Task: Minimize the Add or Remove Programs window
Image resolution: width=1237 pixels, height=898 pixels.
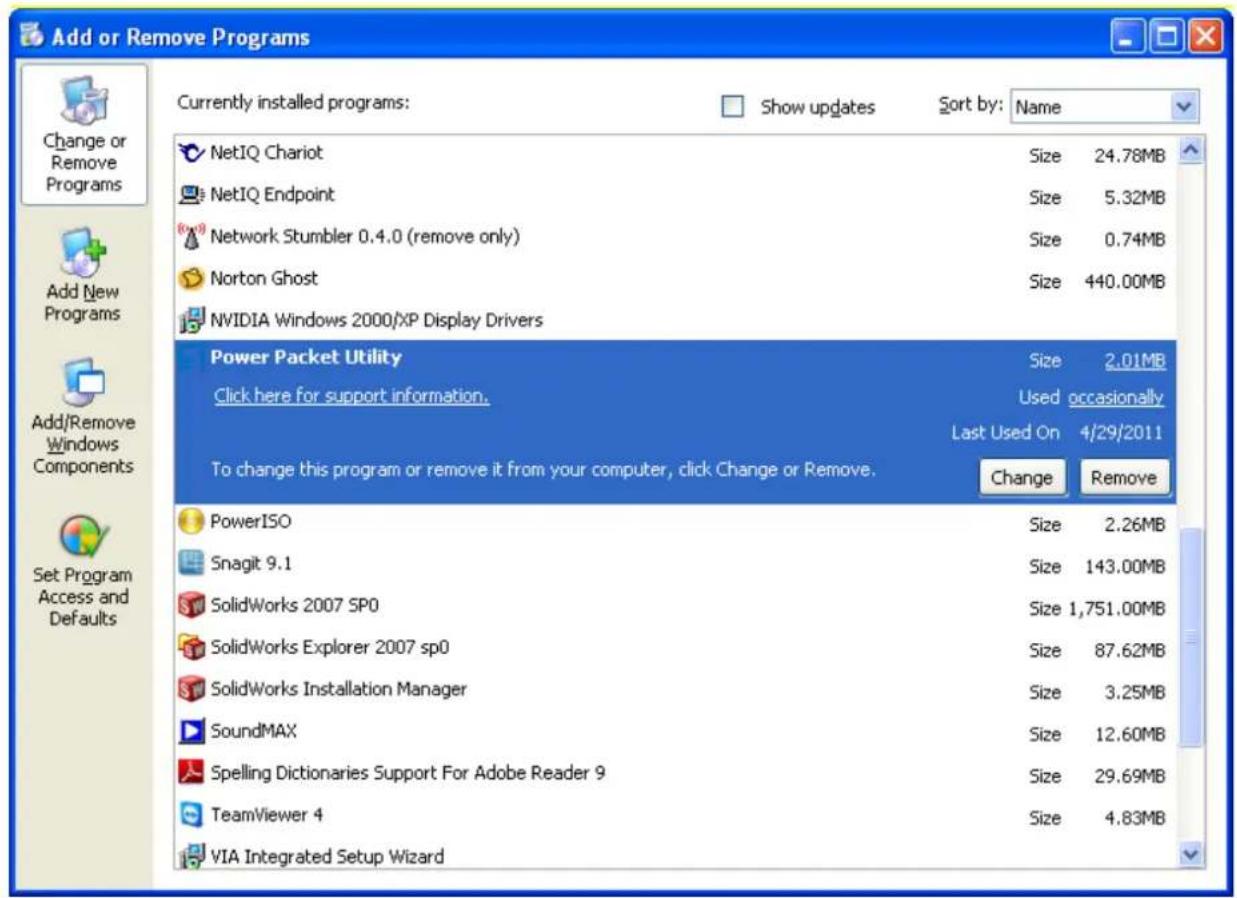Action: (1128, 37)
